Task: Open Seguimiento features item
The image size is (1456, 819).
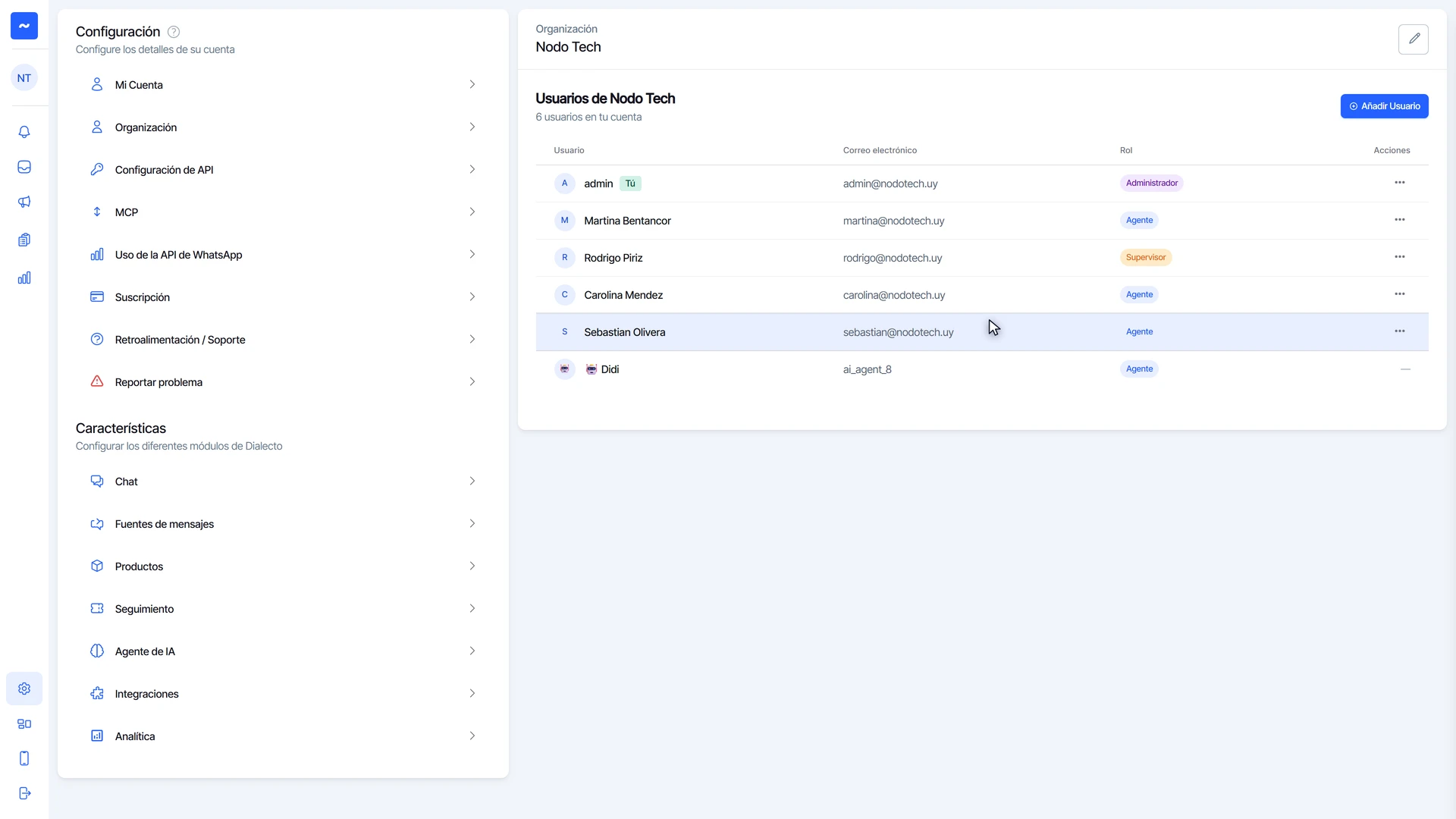Action: [x=283, y=609]
